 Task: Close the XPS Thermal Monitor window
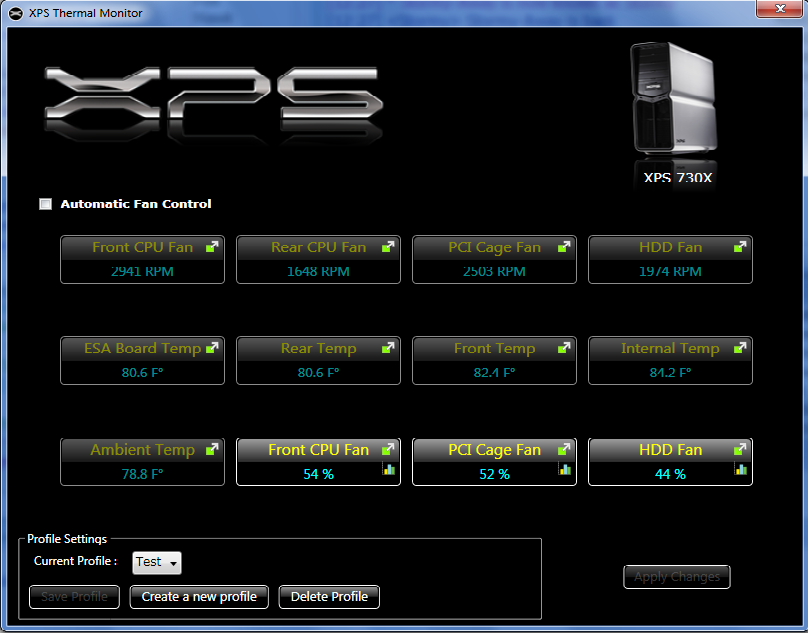780,9
